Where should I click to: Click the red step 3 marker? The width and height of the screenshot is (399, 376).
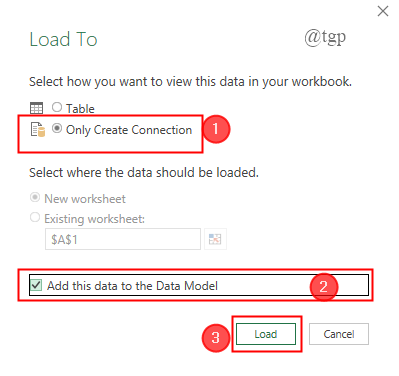click(x=216, y=338)
